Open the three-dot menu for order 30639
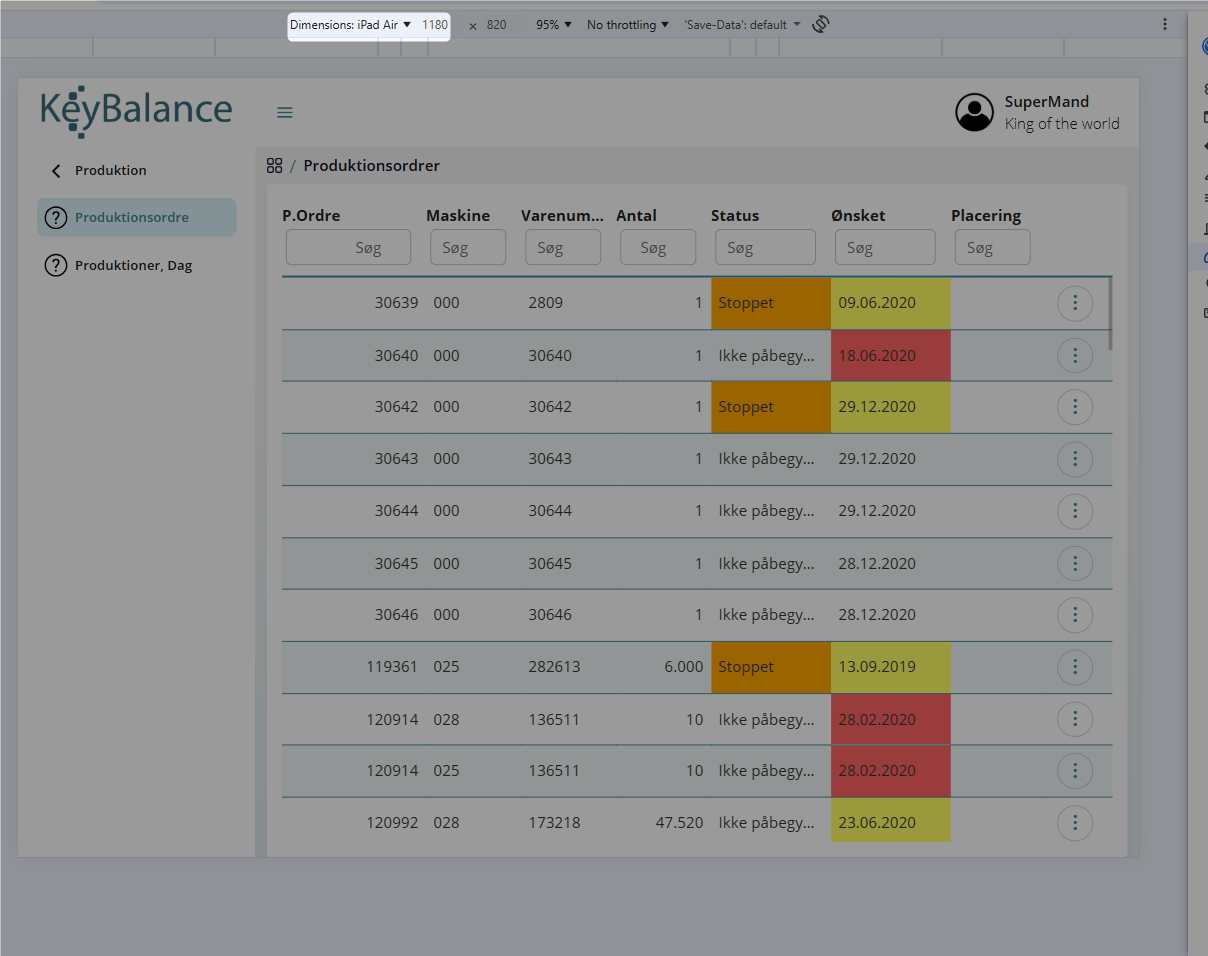Viewport: 1208px width, 956px height. click(1074, 303)
